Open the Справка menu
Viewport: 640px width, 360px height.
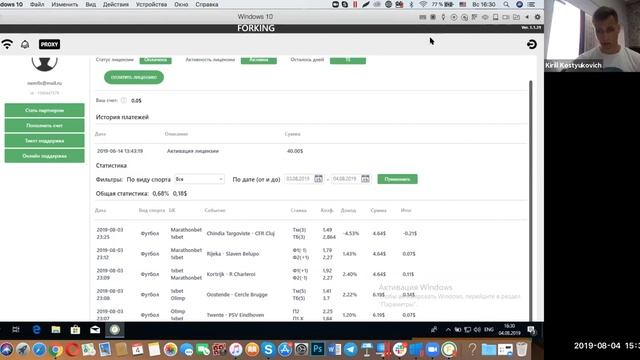point(207,4)
